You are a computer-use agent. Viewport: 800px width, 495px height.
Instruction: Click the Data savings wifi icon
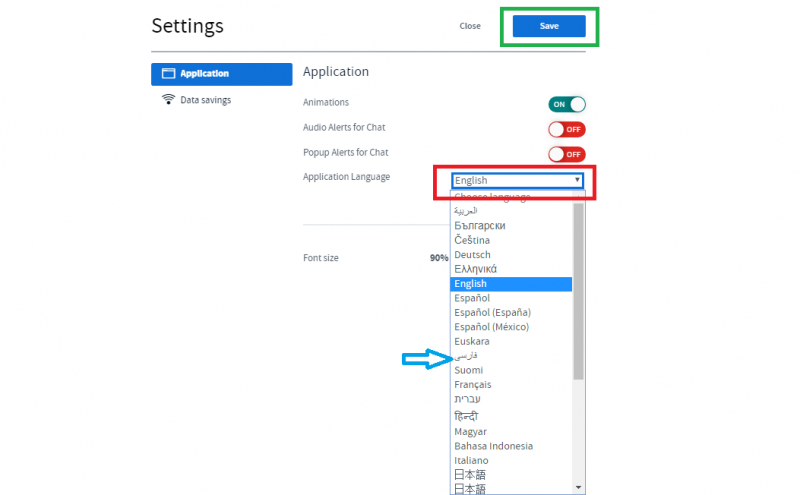(x=168, y=100)
